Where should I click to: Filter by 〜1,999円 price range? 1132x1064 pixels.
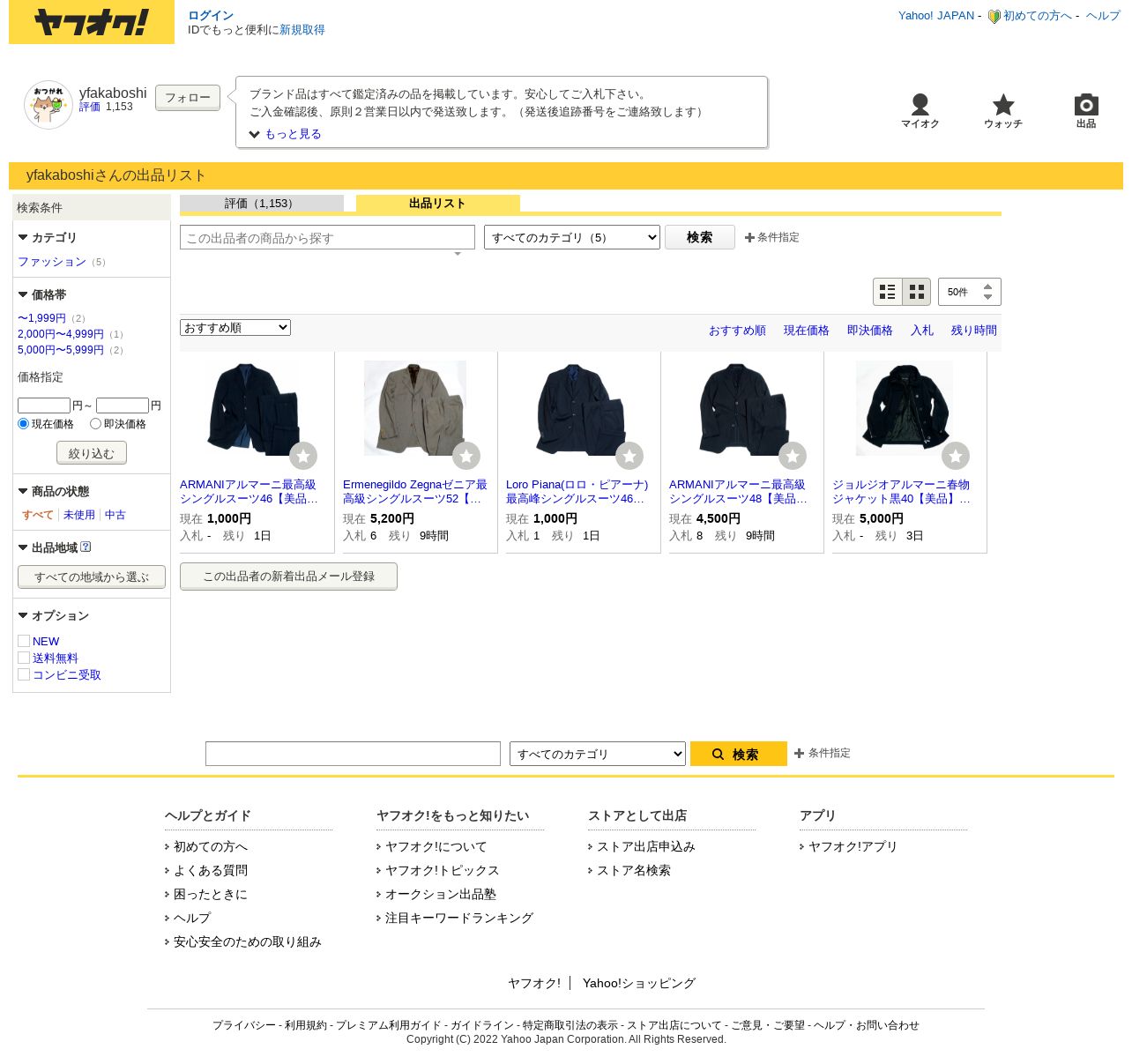[41, 318]
